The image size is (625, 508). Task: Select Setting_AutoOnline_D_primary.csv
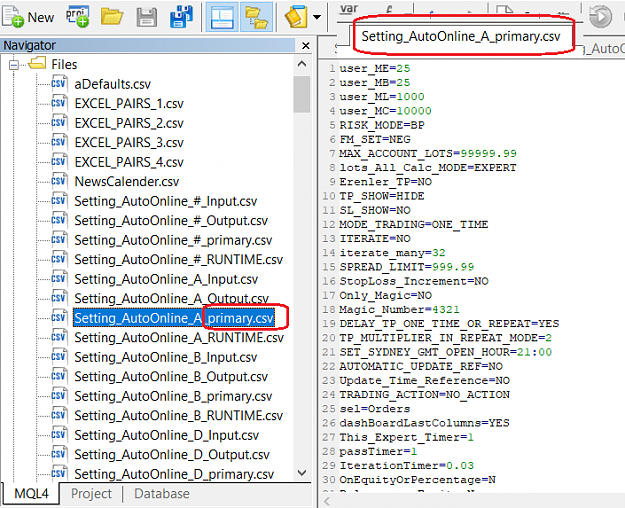(174, 475)
